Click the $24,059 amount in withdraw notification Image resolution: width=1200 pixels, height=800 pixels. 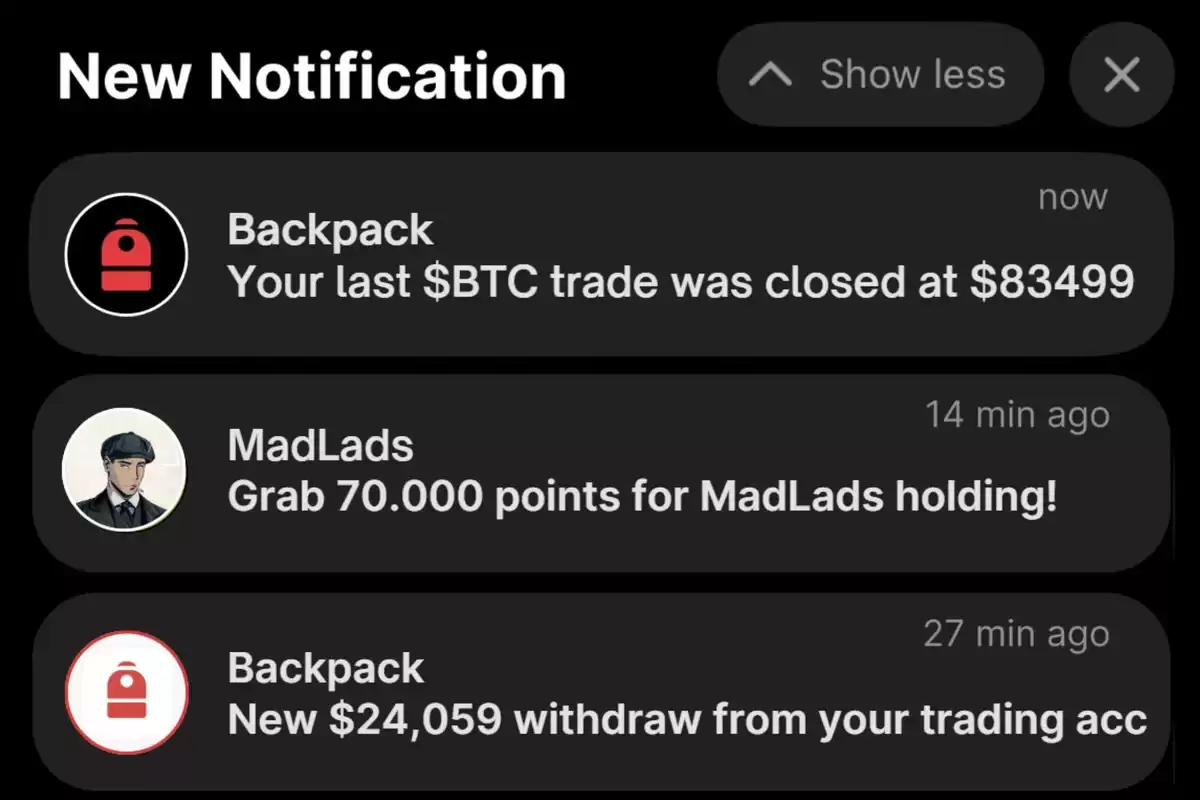(x=415, y=719)
